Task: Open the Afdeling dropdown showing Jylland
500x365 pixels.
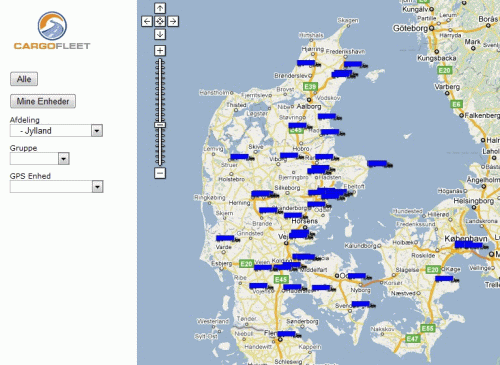Action: coord(56,130)
